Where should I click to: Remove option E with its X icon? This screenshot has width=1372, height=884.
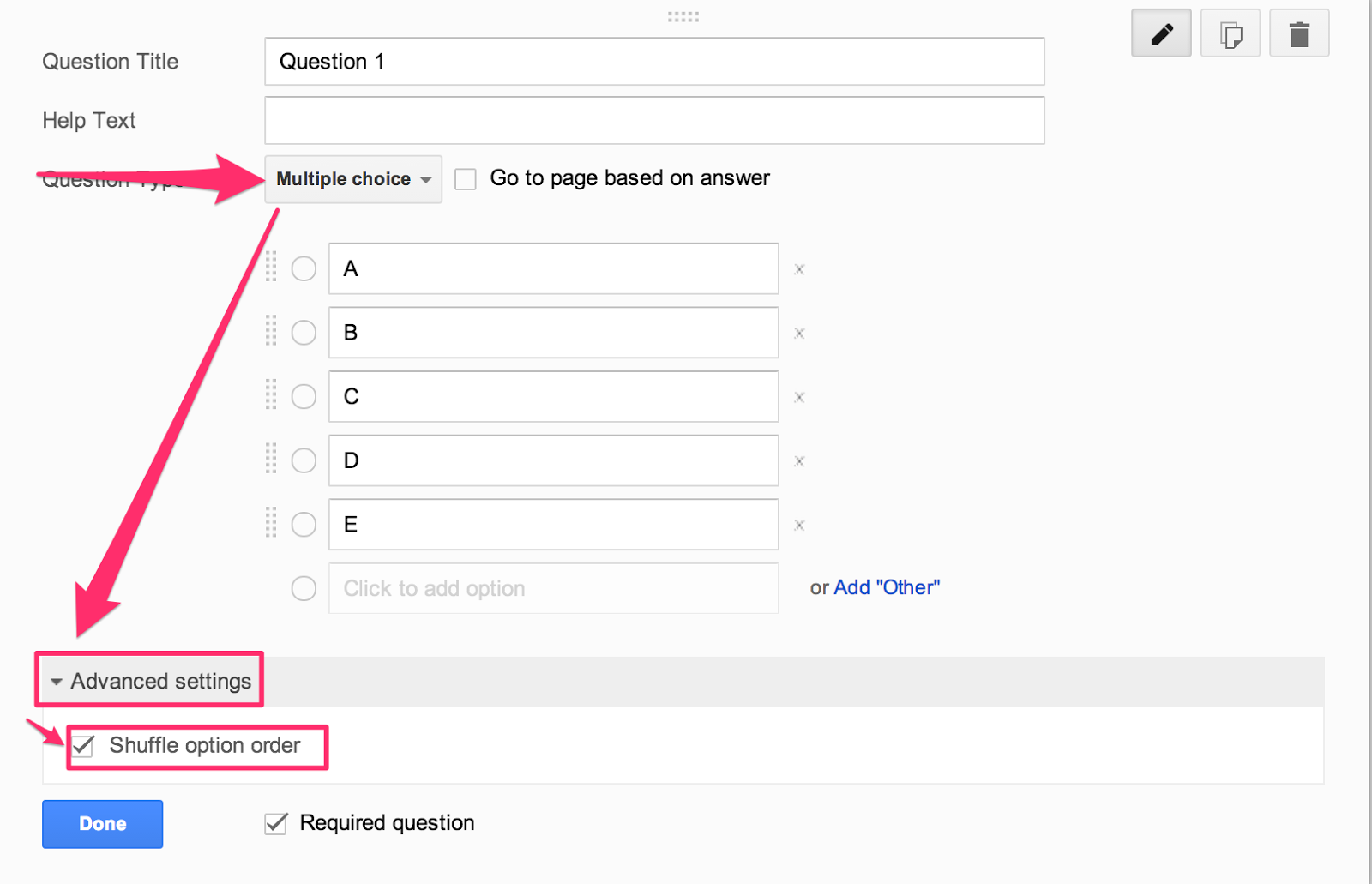[x=799, y=525]
